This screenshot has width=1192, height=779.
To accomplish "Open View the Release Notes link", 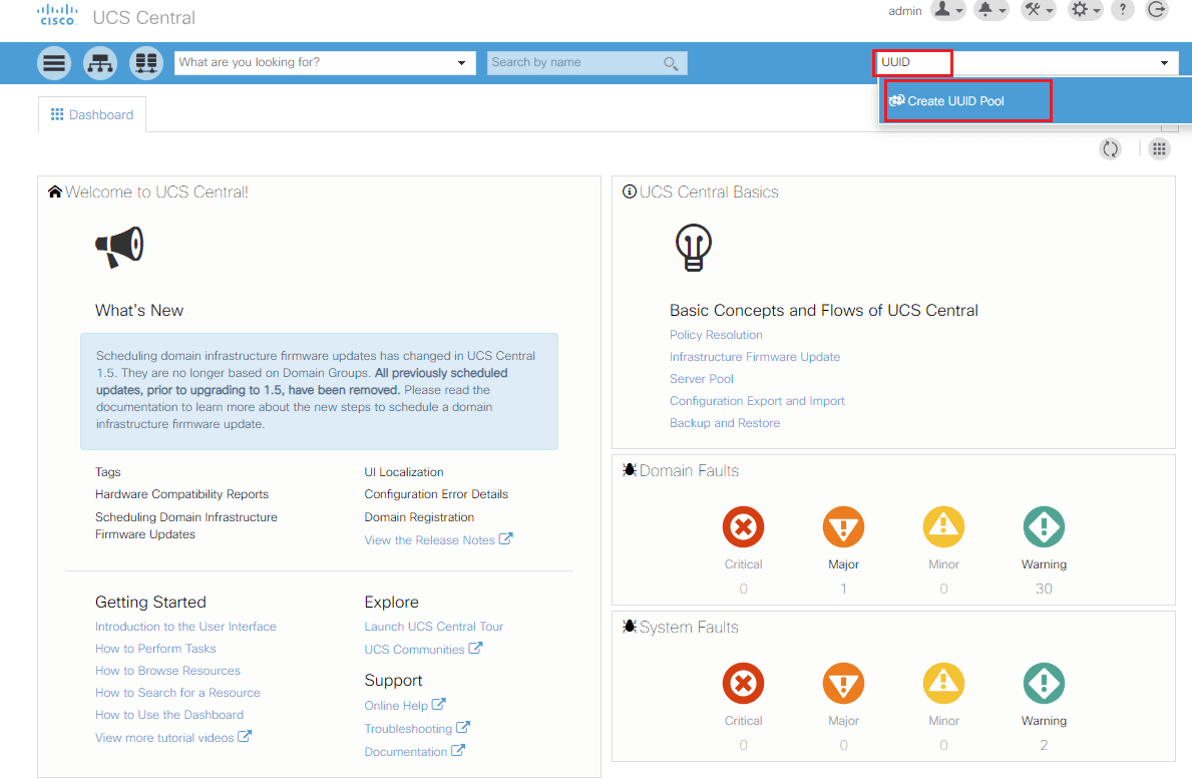I will pyautogui.click(x=438, y=540).
